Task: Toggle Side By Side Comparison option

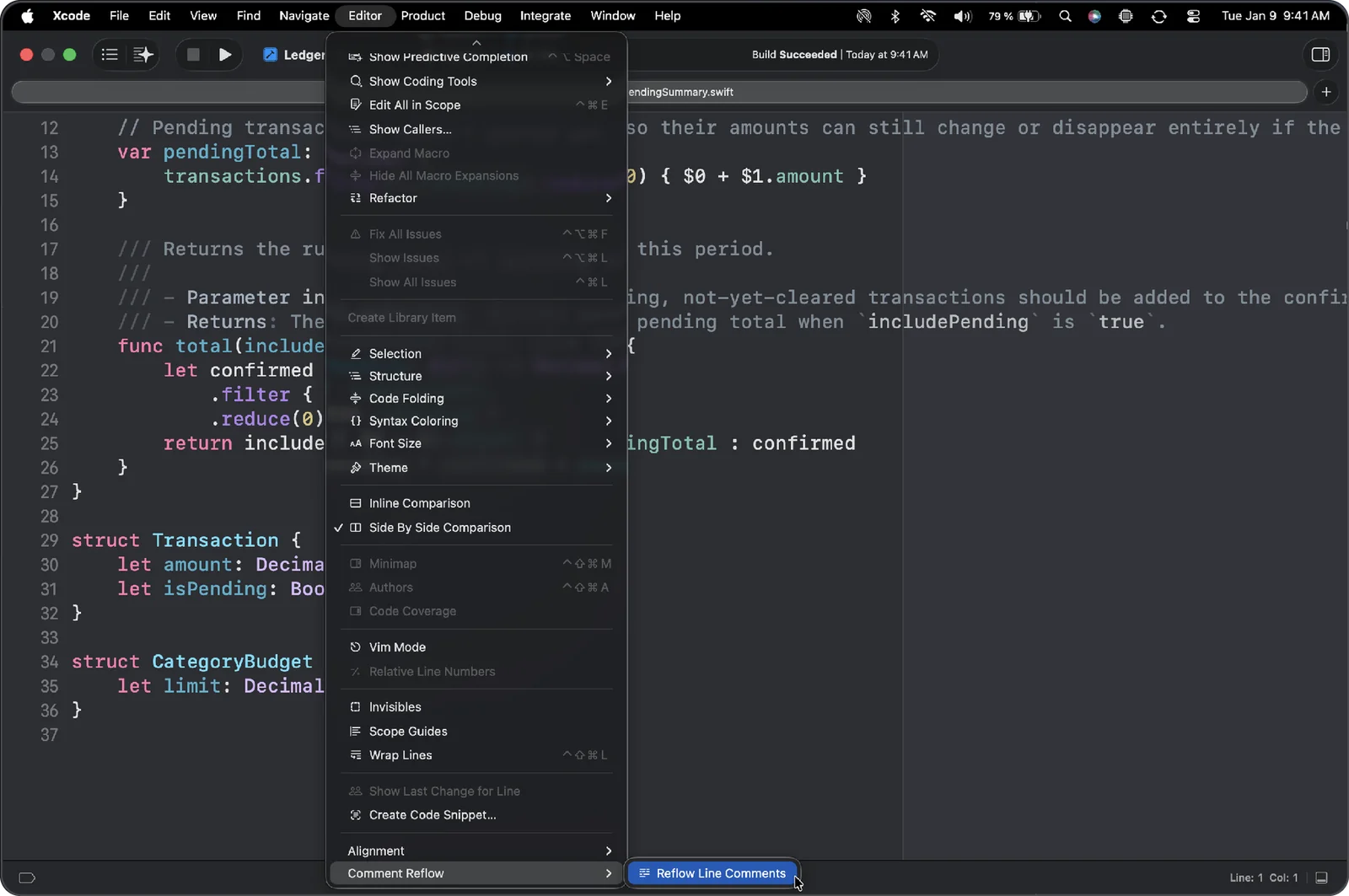Action: pyautogui.click(x=476, y=528)
